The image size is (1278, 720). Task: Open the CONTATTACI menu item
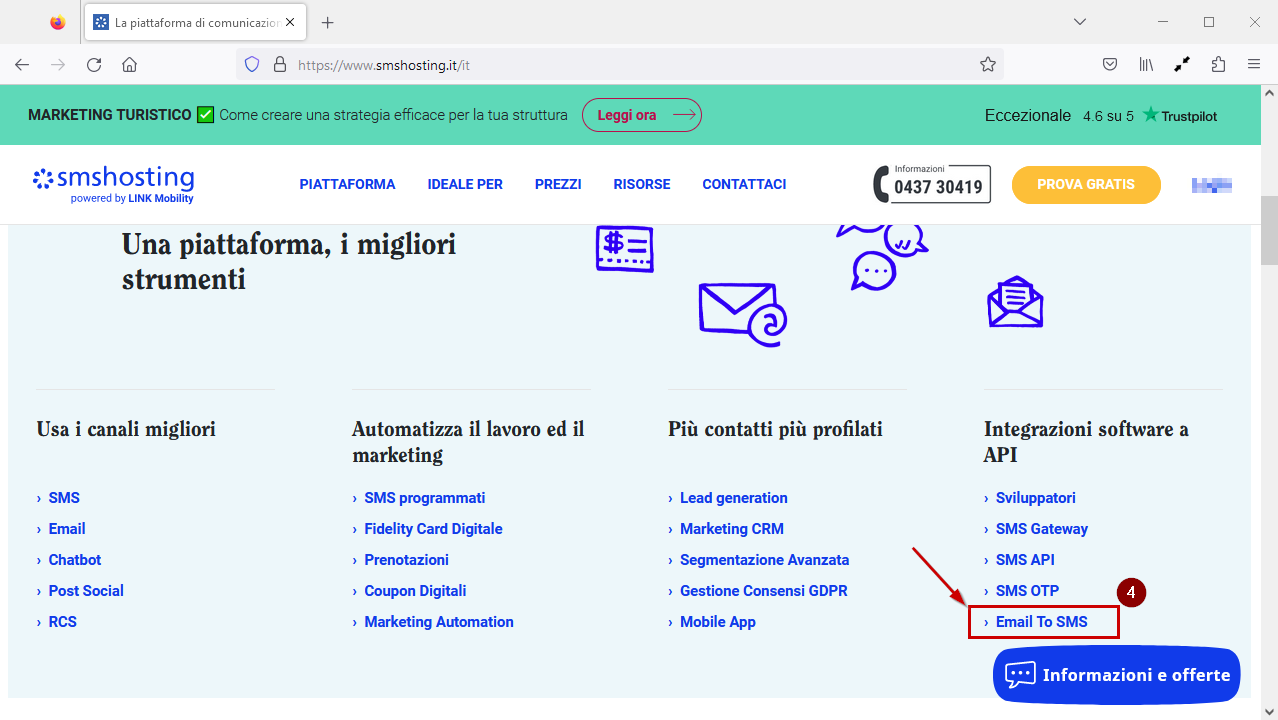[x=744, y=184]
